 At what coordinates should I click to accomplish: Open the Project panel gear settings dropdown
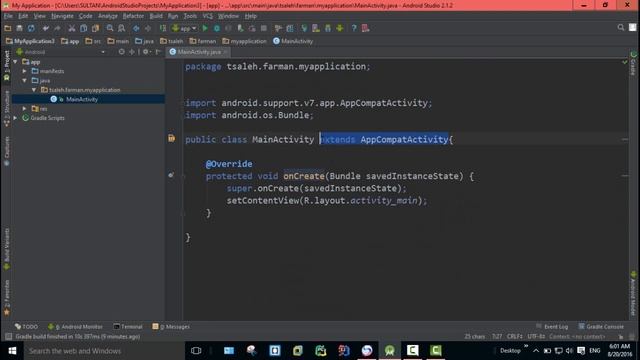[x=147, y=52]
